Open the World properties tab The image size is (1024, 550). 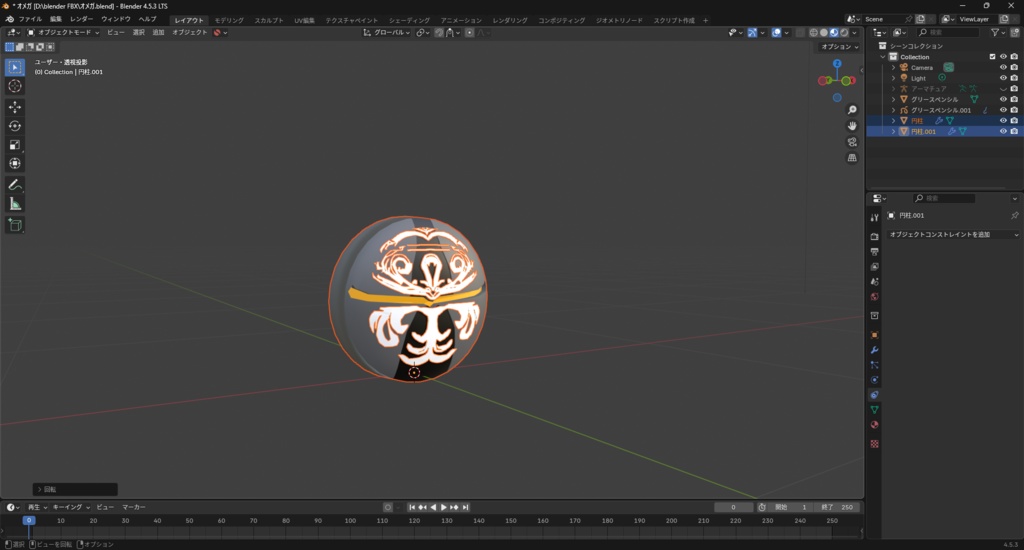(874, 297)
